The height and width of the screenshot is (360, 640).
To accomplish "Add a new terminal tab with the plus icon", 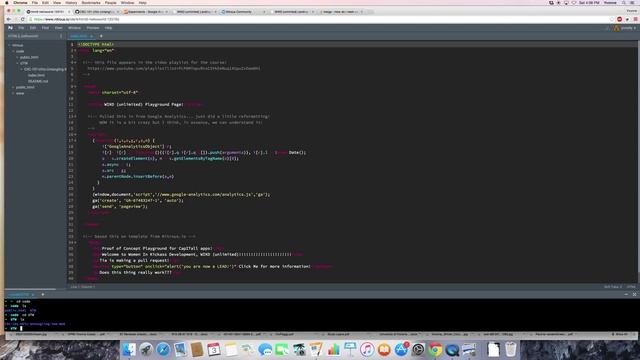I will (42, 294).
